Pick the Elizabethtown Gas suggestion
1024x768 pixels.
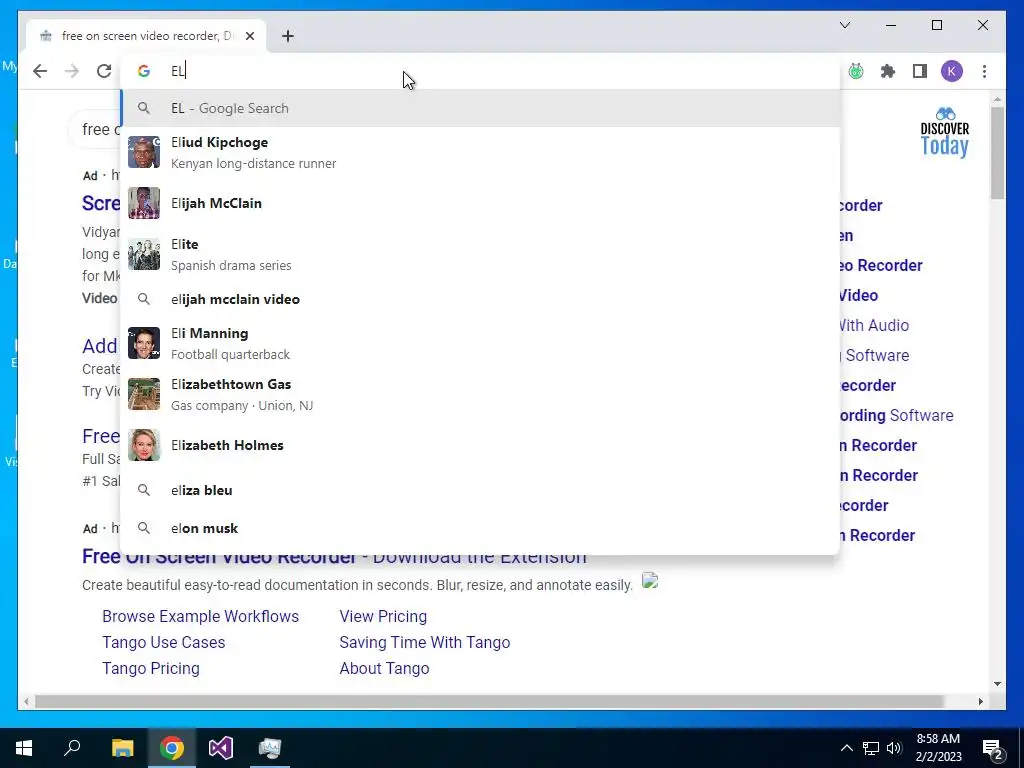pyautogui.click(x=480, y=394)
